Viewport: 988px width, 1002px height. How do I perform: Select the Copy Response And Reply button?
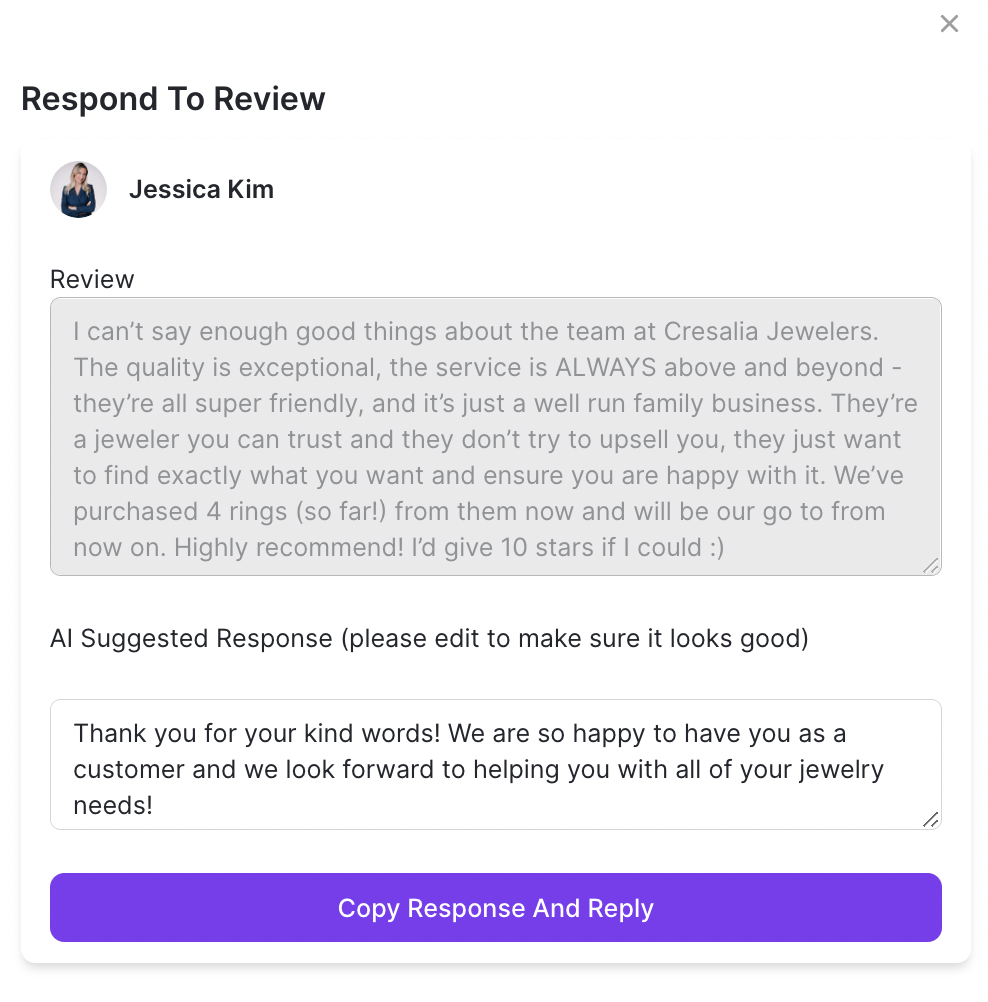pos(495,908)
